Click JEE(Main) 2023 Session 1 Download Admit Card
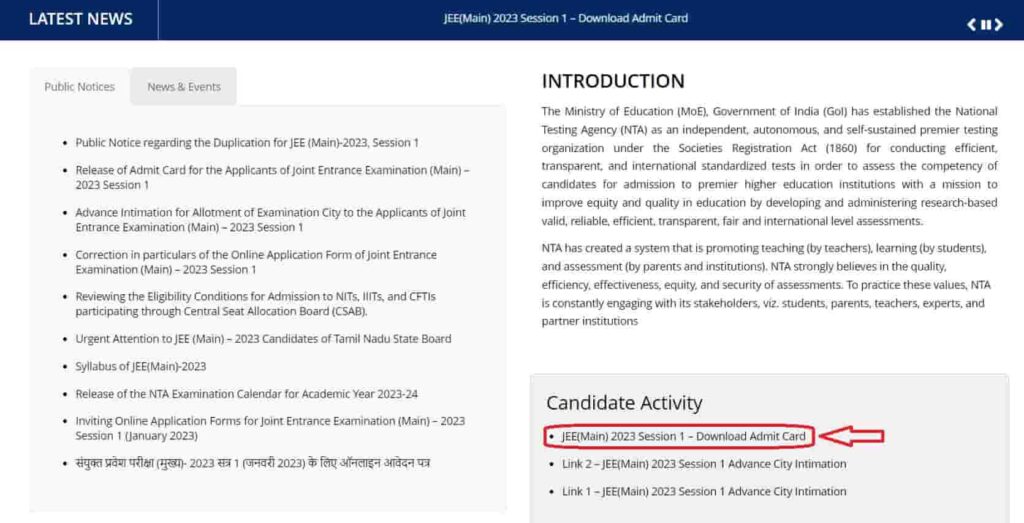The image size is (1024, 523). click(684, 436)
